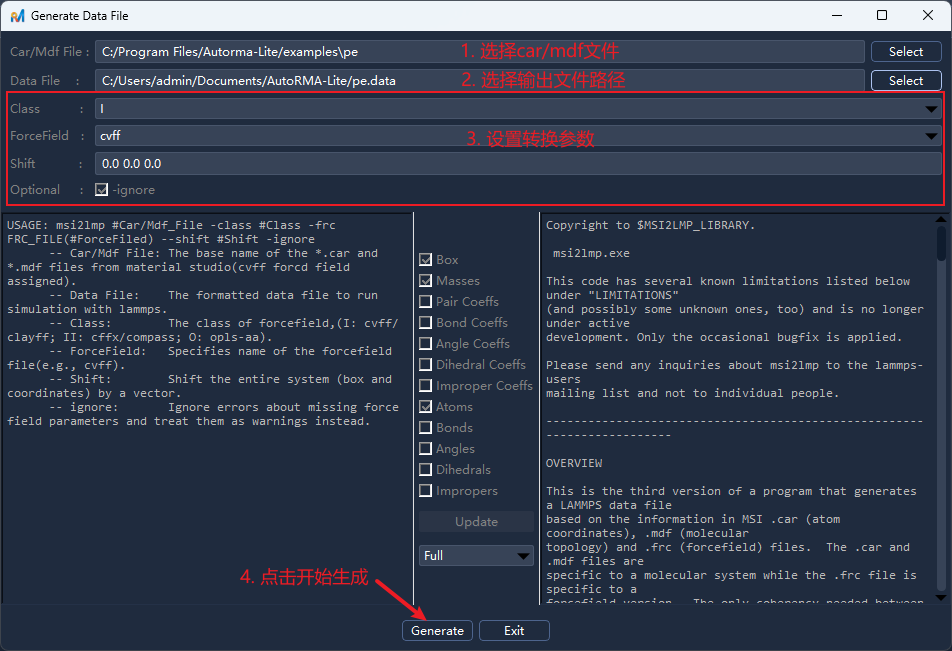Open the Class dropdown
Screen dimensions: 952x651
pyautogui.click(x=518, y=108)
